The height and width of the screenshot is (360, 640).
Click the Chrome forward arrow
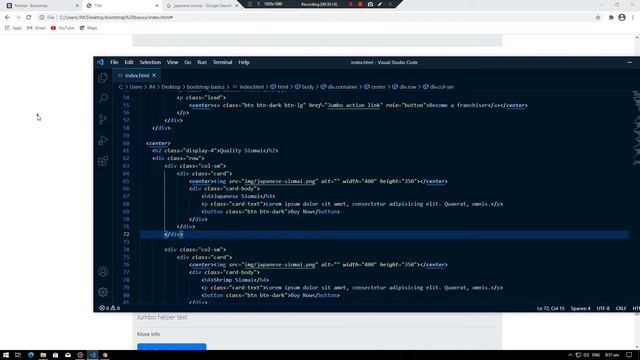pos(18,18)
